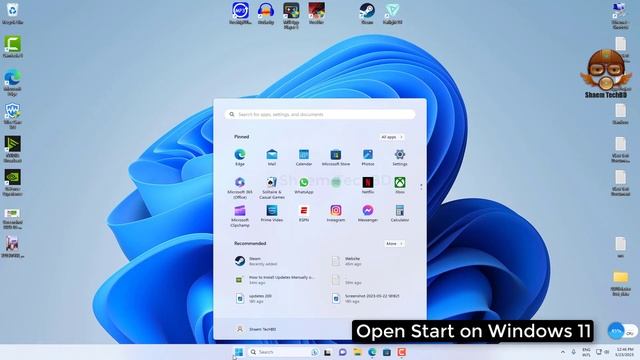Launch Calculator from pinned apps
The height and width of the screenshot is (360, 640).
tap(400, 213)
